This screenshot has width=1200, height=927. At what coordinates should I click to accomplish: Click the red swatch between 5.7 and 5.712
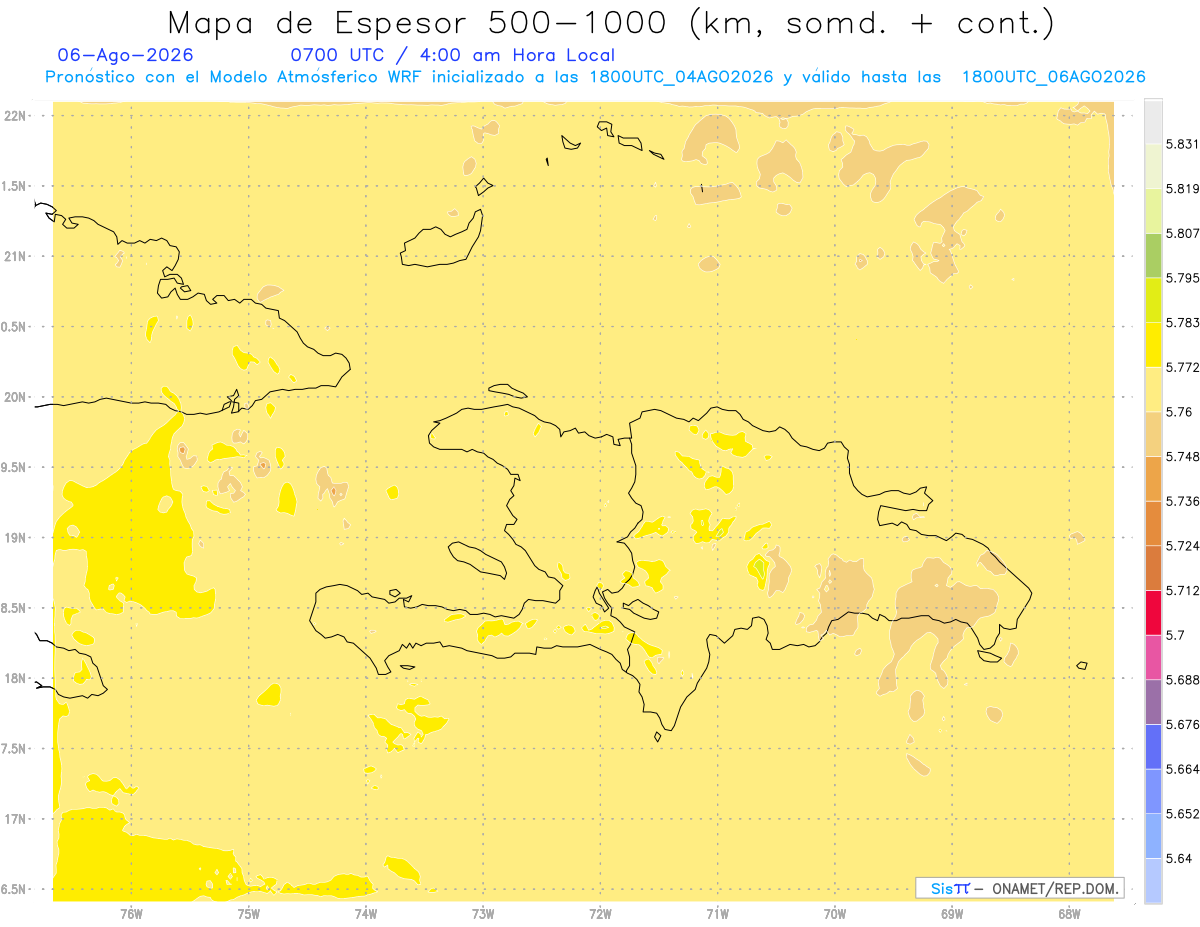[x=1153, y=612]
